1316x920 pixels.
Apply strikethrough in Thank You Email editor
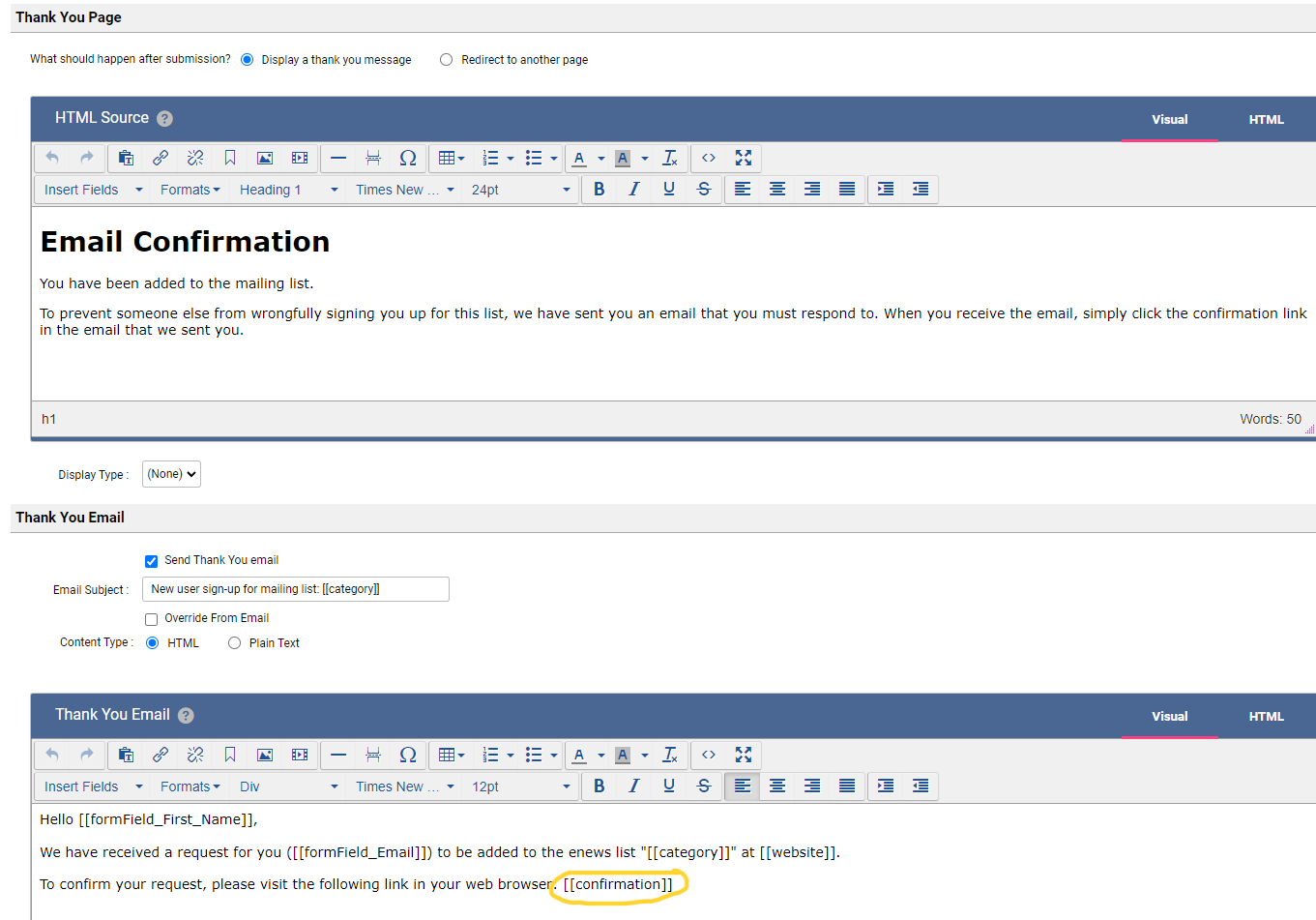704,786
